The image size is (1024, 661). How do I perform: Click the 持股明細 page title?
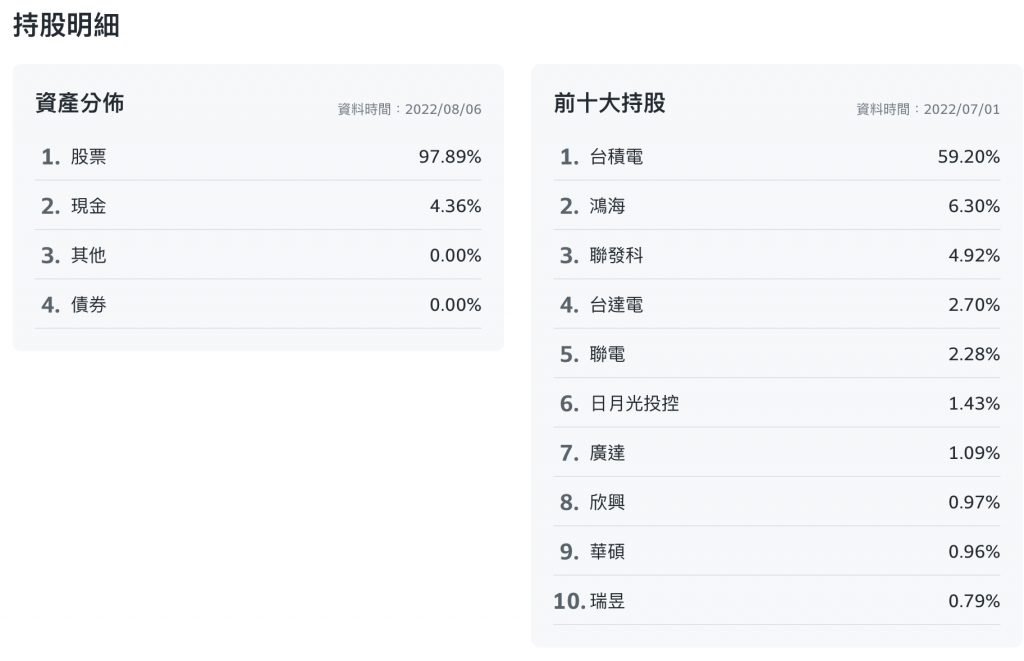[x=66, y=26]
